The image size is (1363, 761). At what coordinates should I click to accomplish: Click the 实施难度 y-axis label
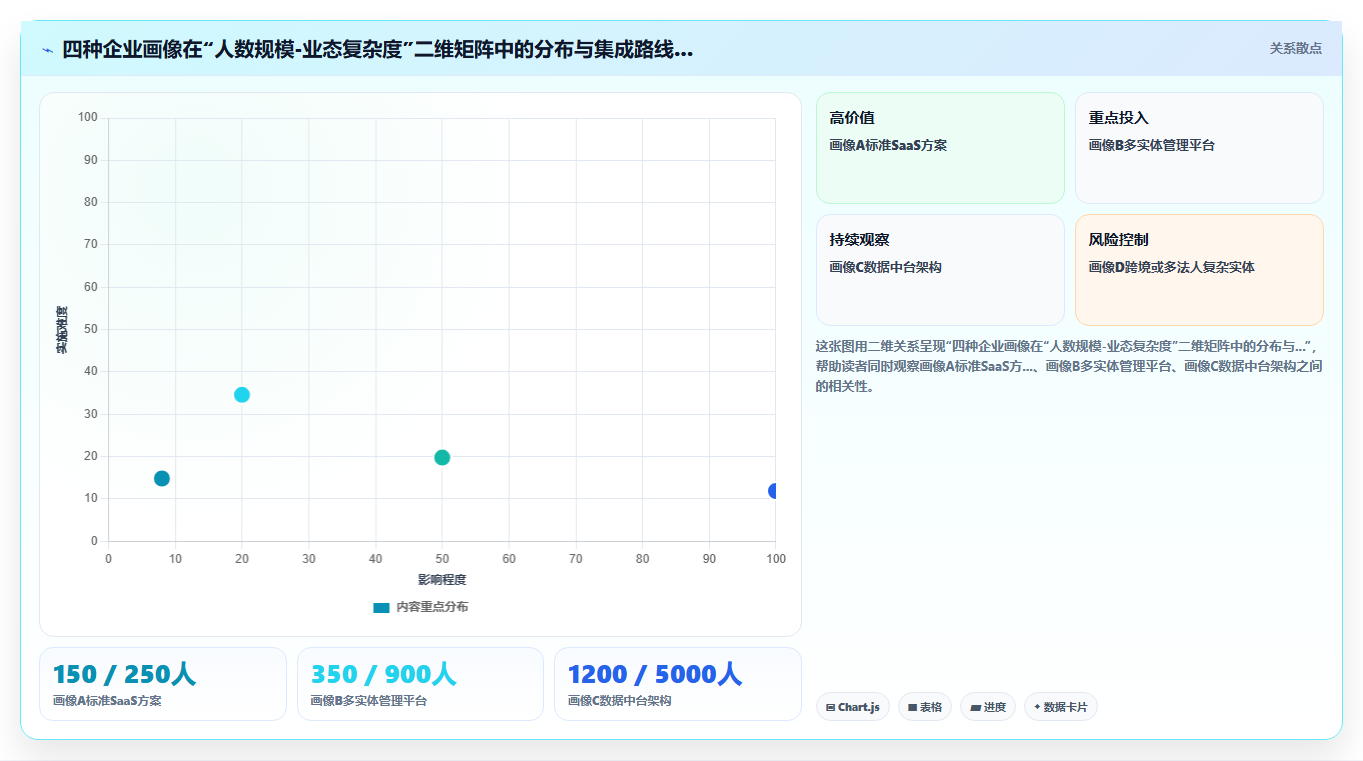[x=62, y=330]
